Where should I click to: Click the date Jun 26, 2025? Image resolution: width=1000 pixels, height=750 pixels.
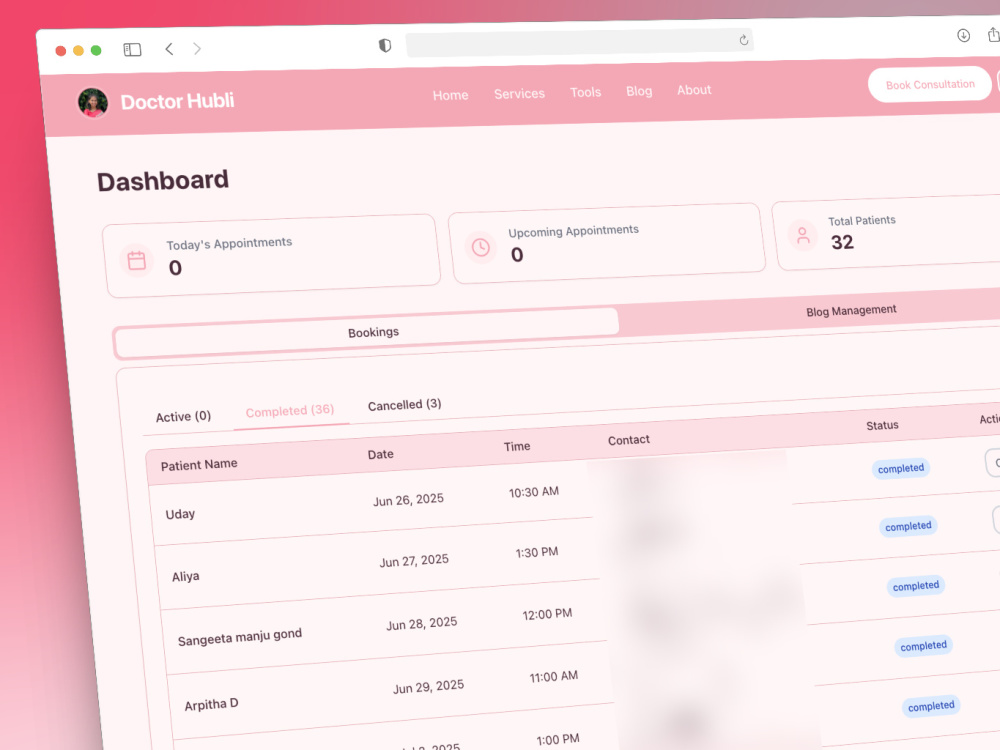[408, 499]
